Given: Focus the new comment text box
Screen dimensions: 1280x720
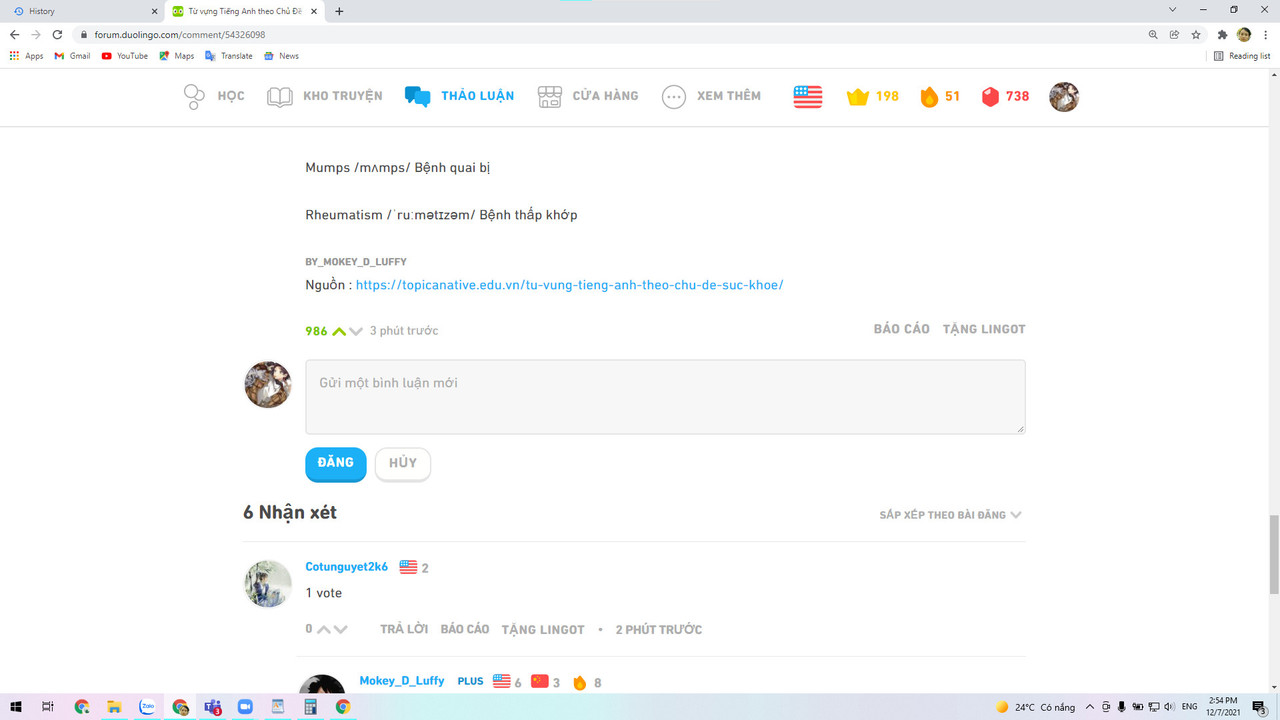Looking at the screenshot, I should tap(665, 397).
